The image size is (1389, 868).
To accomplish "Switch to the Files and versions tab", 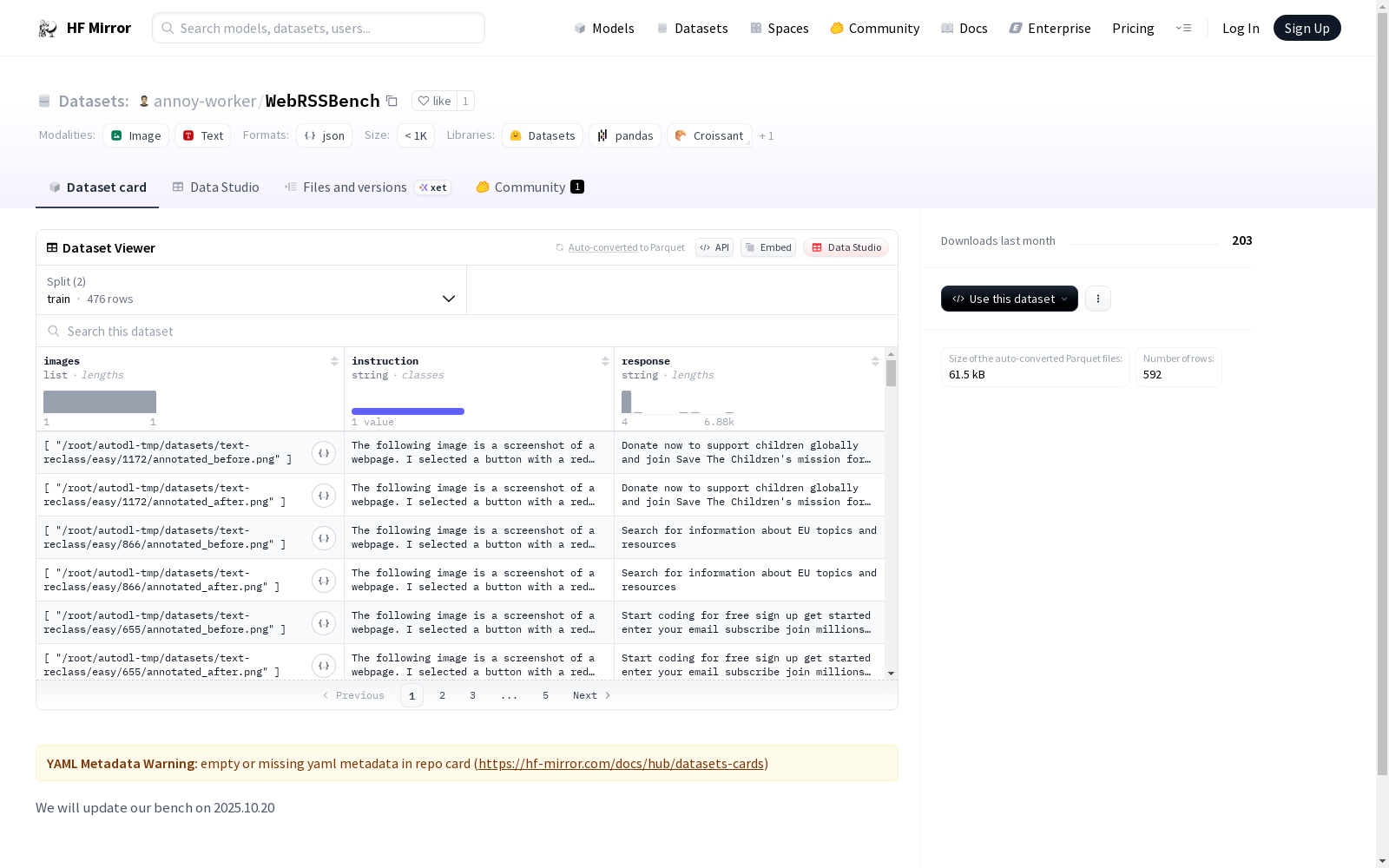I will coord(367,187).
